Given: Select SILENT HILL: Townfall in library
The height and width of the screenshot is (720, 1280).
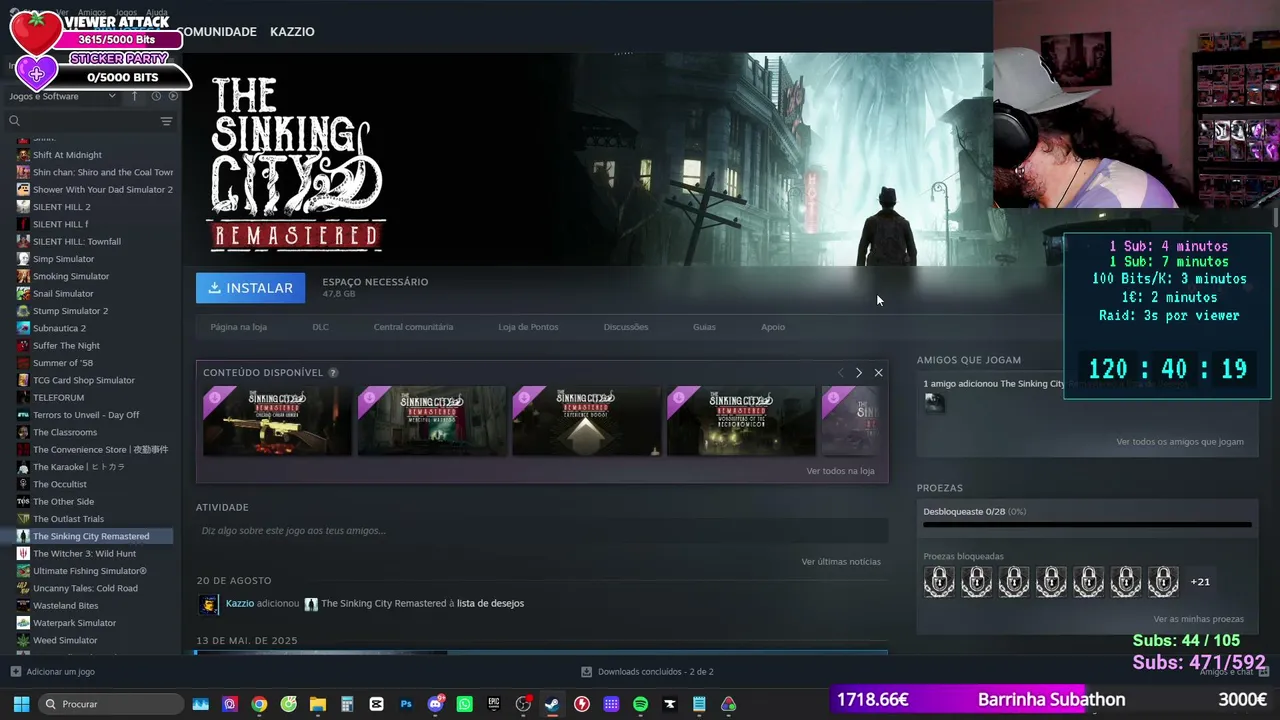Looking at the screenshot, I should [76, 241].
